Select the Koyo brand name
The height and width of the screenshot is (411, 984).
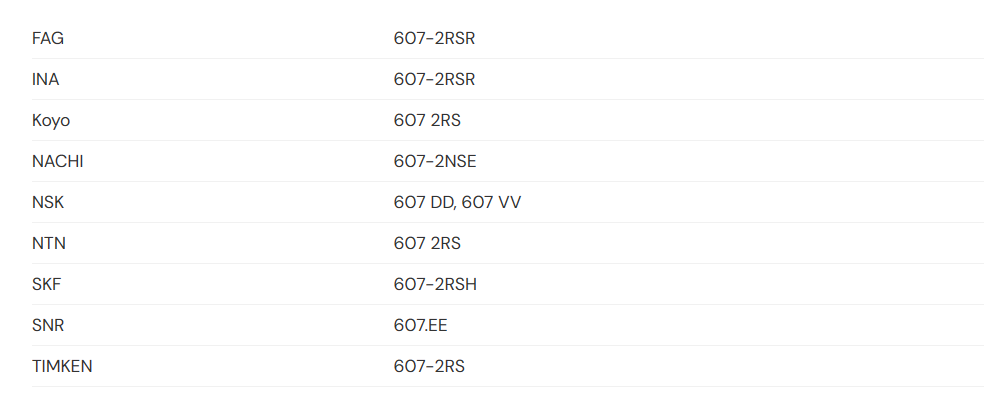pos(51,120)
